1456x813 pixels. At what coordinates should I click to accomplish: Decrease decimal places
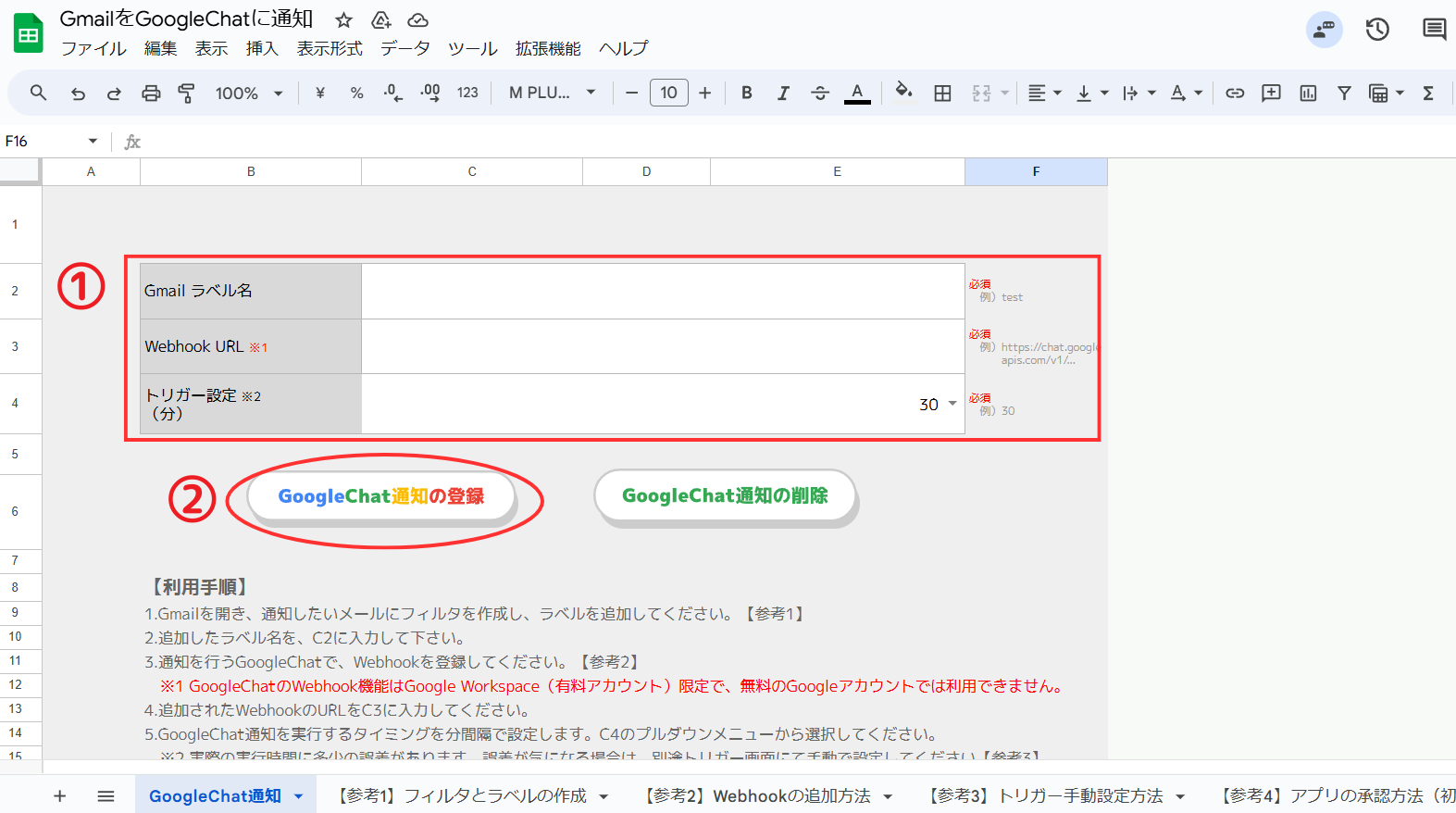click(393, 93)
